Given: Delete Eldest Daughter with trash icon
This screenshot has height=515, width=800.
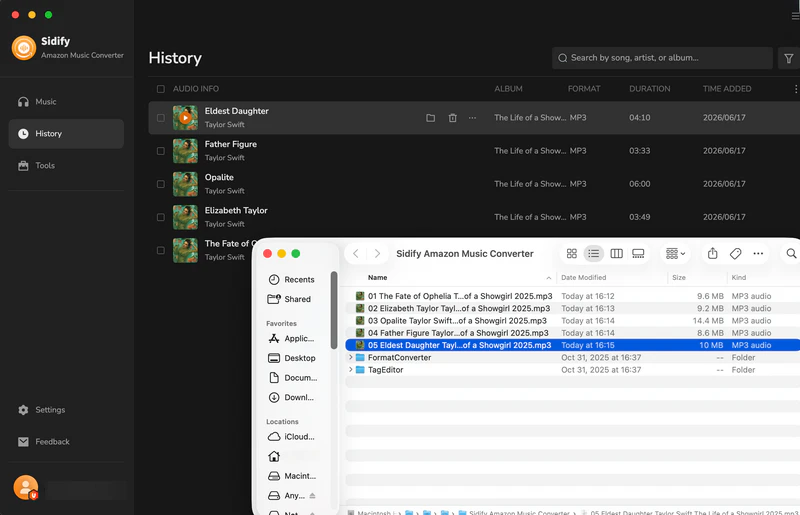Looking at the screenshot, I should [x=453, y=118].
